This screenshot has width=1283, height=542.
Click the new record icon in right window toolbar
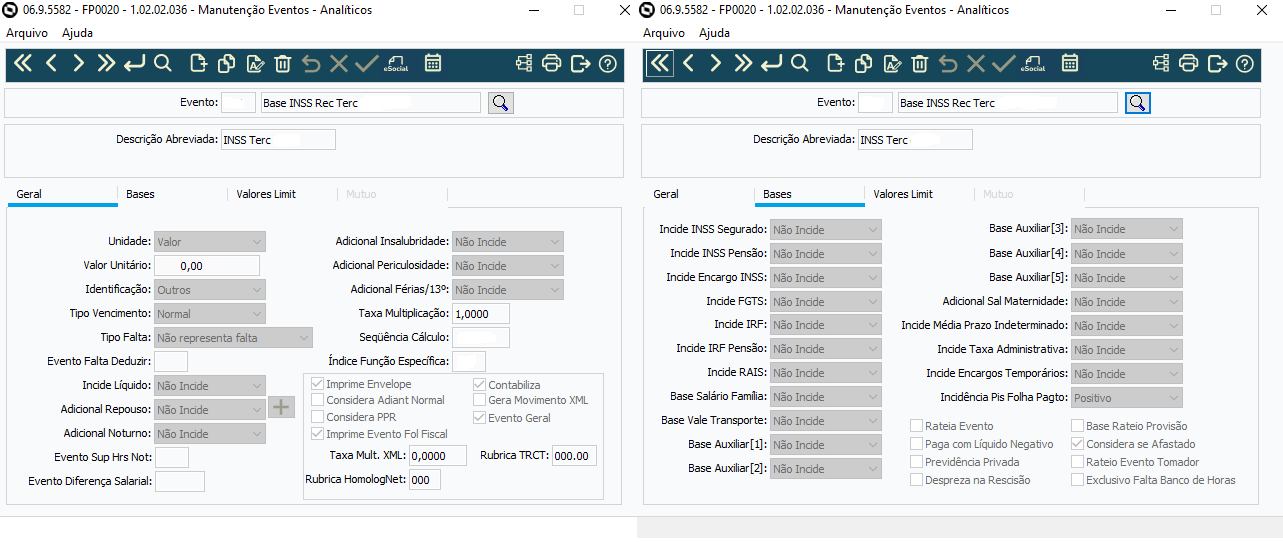835,64
